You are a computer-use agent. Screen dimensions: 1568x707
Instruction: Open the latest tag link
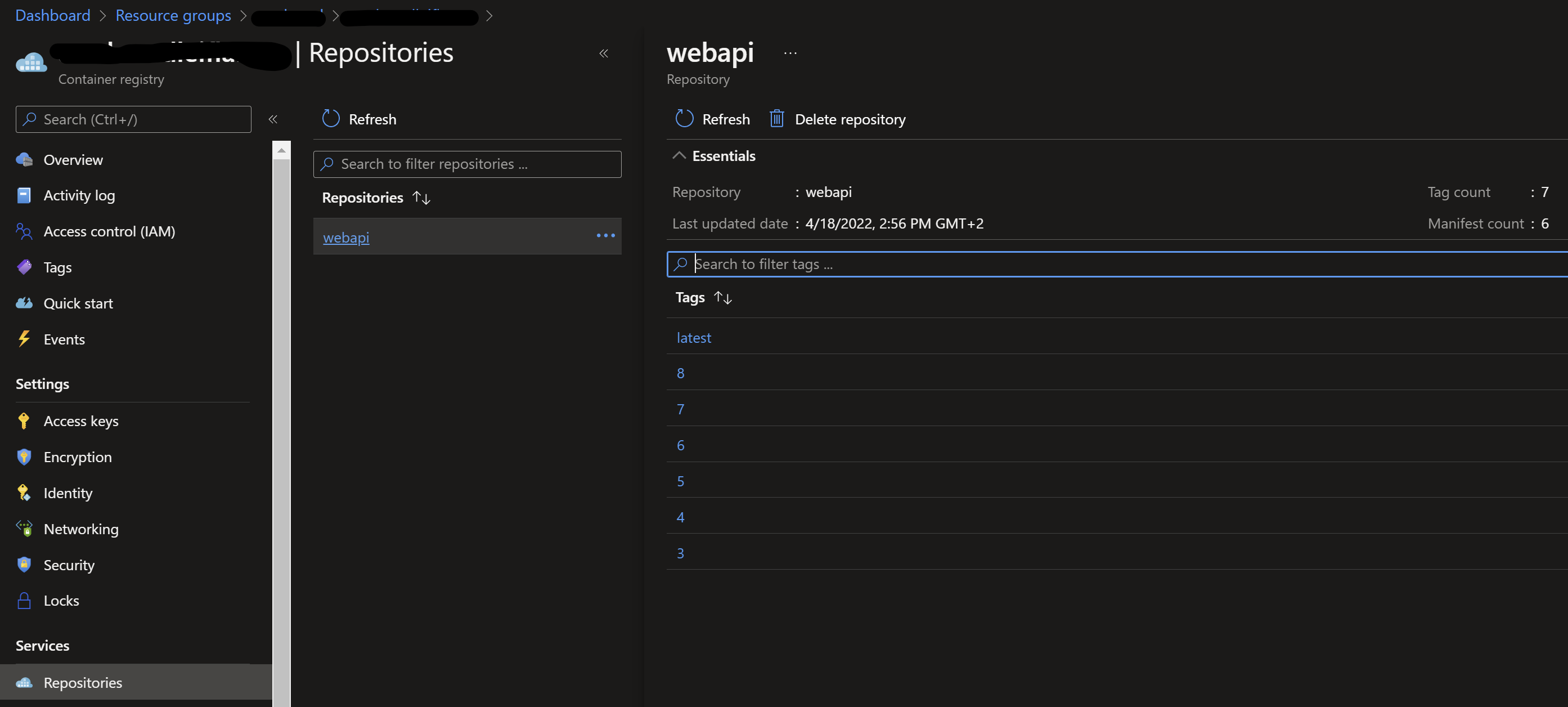point(693,337)
